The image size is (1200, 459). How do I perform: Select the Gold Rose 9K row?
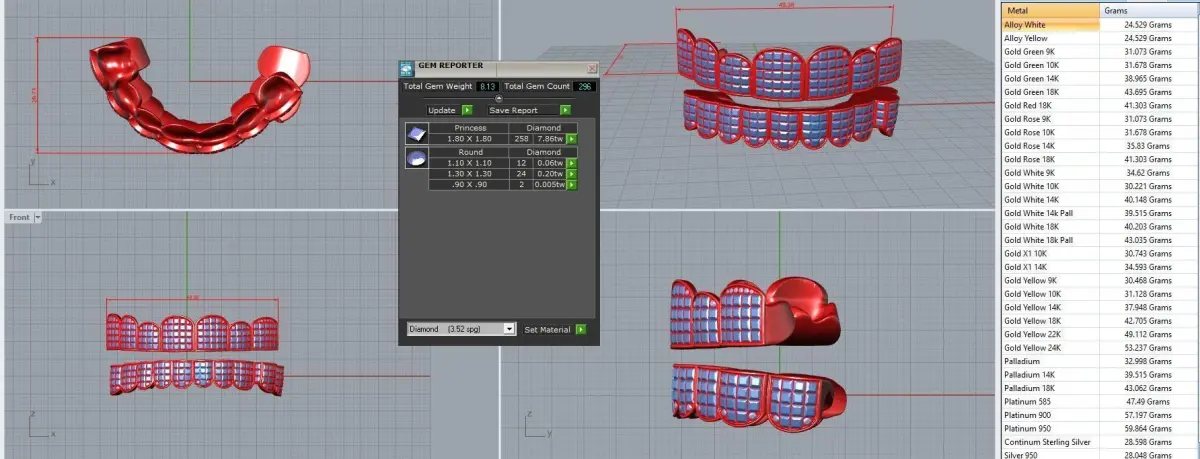click(x=1100, y=119)
